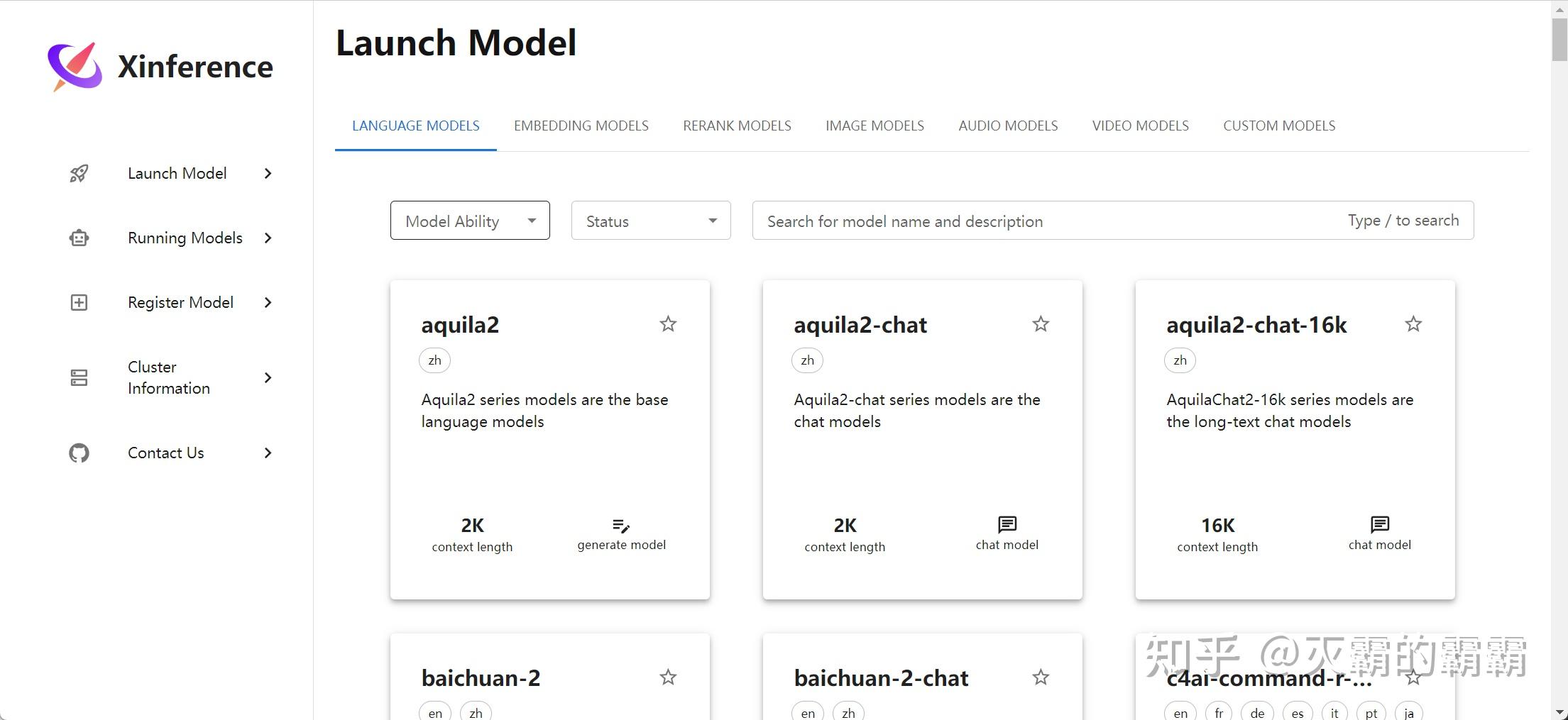Click the page vertical scrollbar thumb

[x=1559, y=39]
